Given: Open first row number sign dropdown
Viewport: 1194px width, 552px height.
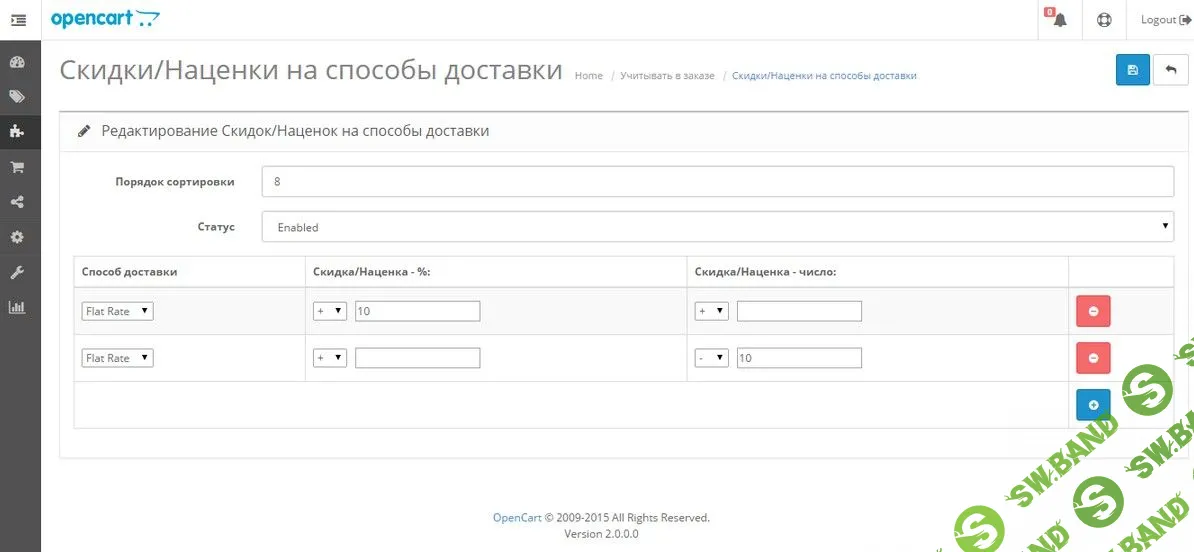Looking at the screenshot, I should (711, 311).
